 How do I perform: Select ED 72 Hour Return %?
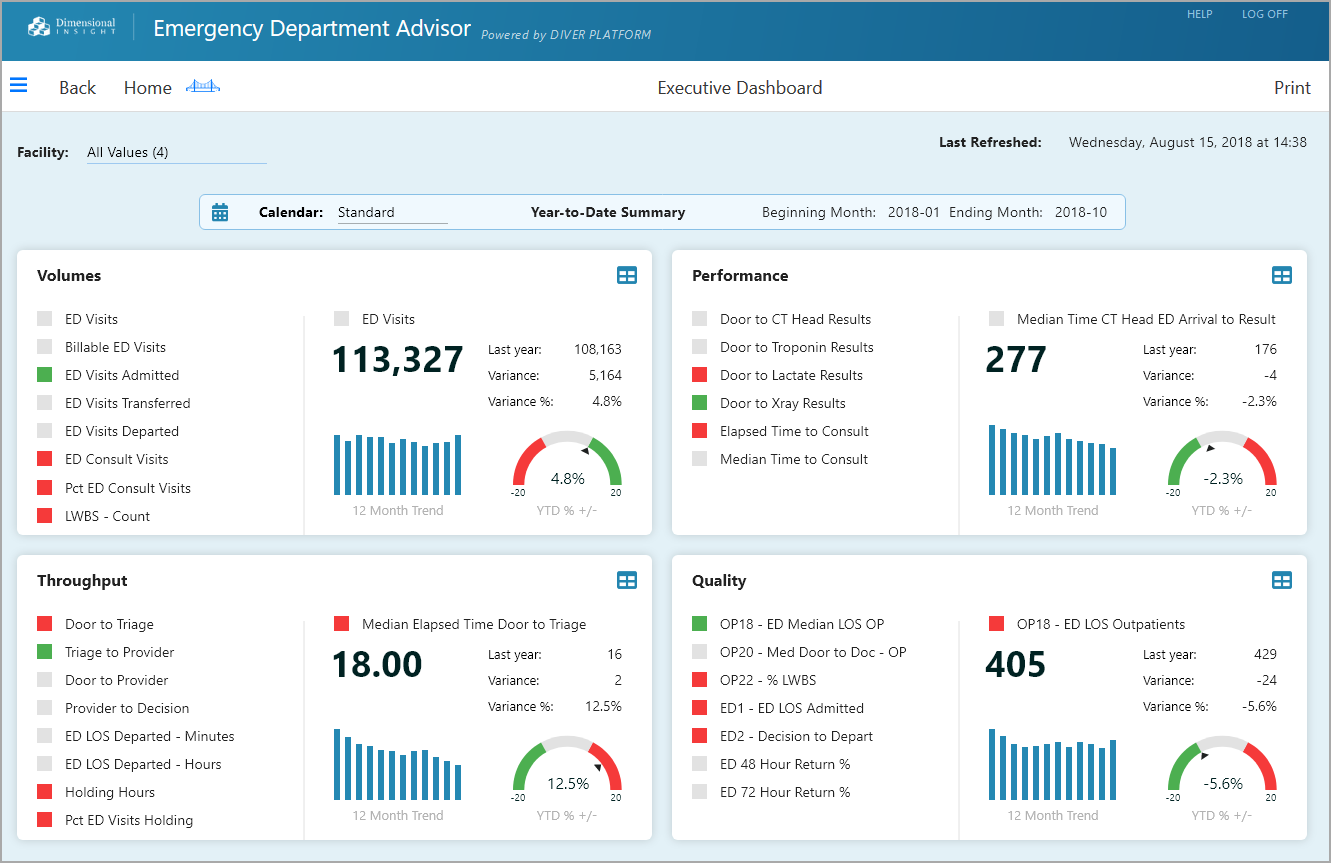click(x=785, y=792)
